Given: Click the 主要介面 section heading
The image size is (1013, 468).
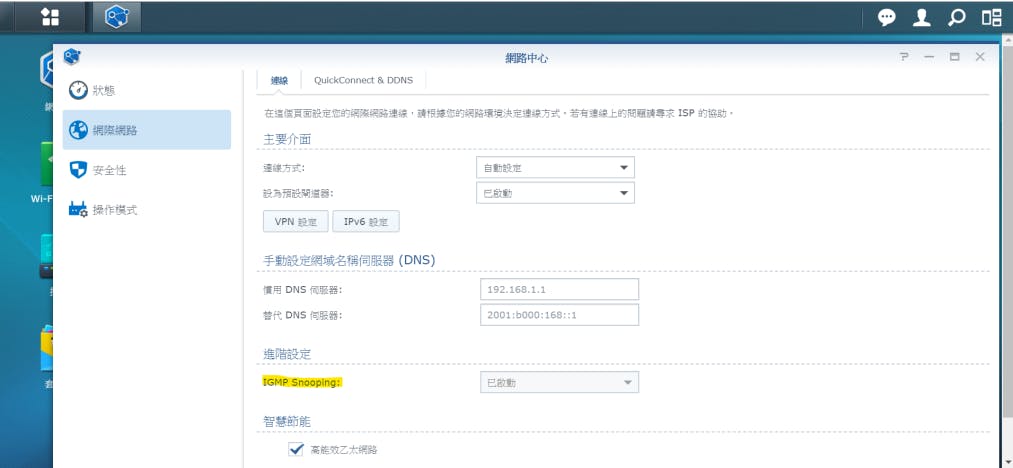Looking at the screenshot, I should (x=287, y=139).
